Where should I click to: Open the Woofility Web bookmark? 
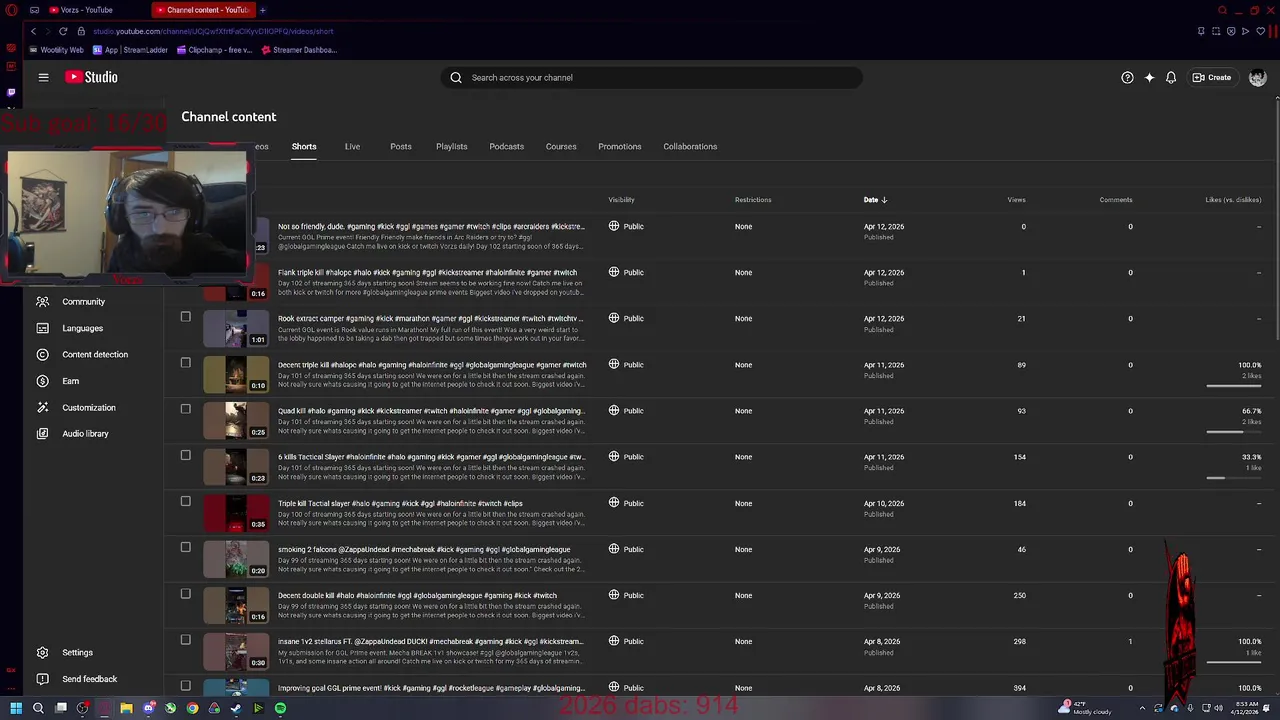57,50
